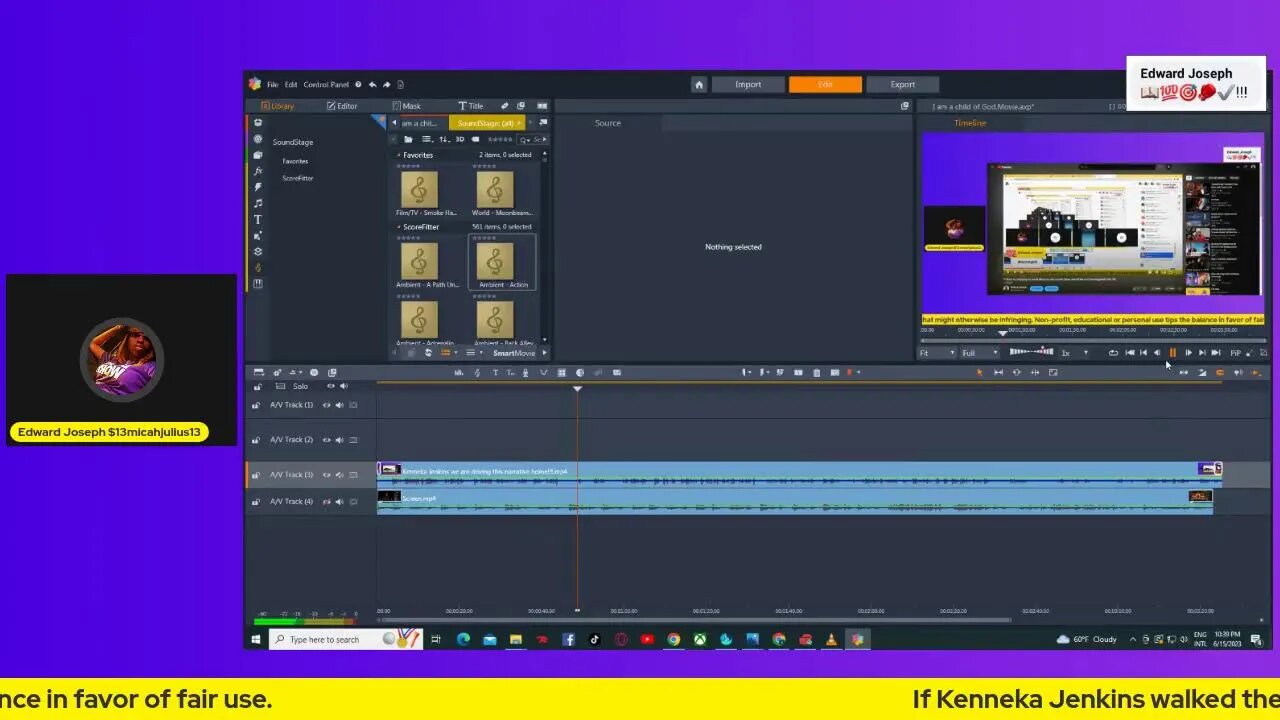1280x720 pixels.
Task: Click the Title T icon in timeline toolbar
Action: point(494,373)
